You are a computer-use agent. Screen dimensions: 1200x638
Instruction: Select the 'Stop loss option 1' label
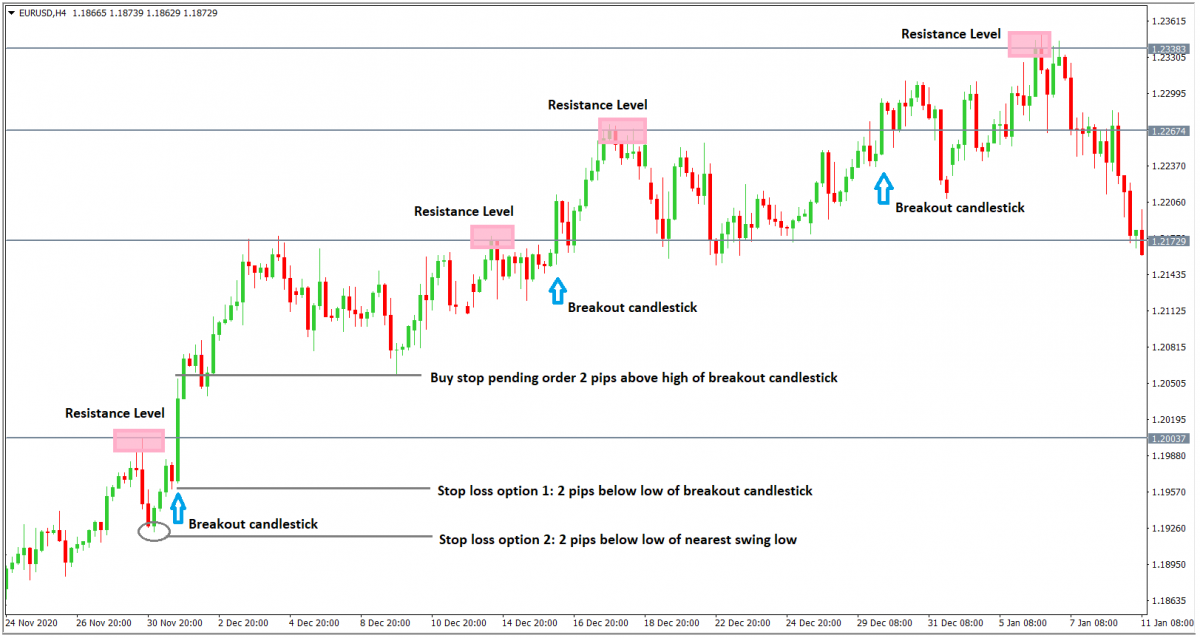click(625, 491)
